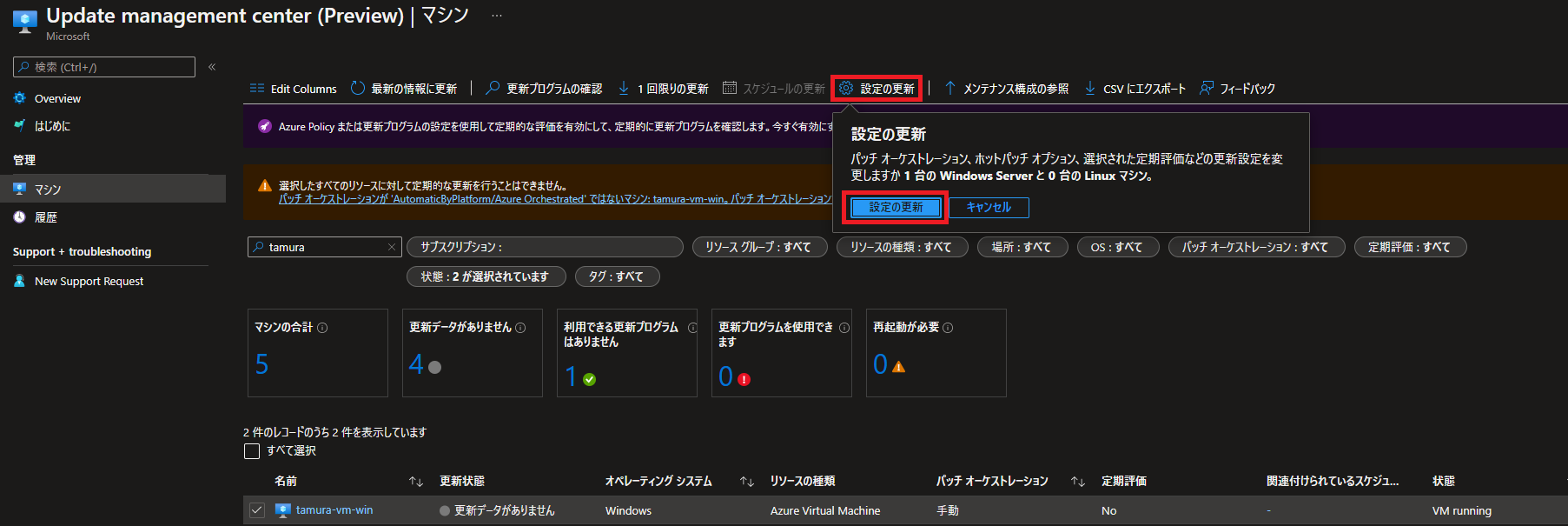
Task: Open the リソースの種類 filter
Action: tap(902, 247)
